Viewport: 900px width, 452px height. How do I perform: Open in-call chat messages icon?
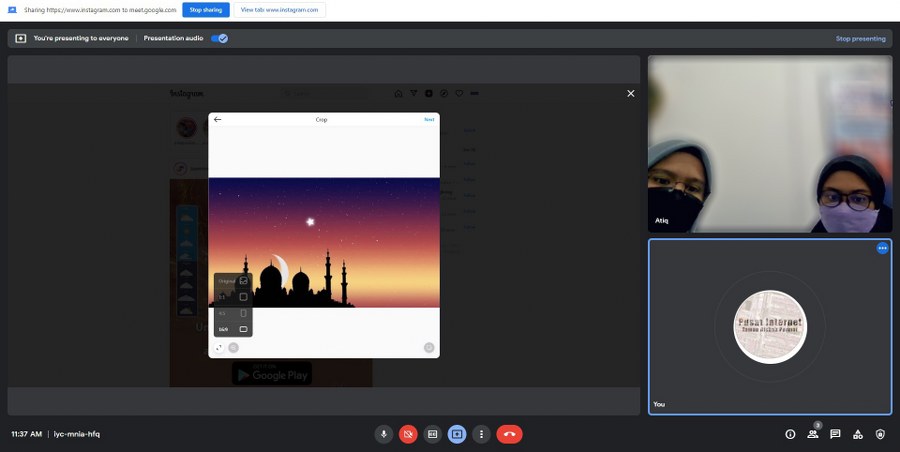[835, 434]
